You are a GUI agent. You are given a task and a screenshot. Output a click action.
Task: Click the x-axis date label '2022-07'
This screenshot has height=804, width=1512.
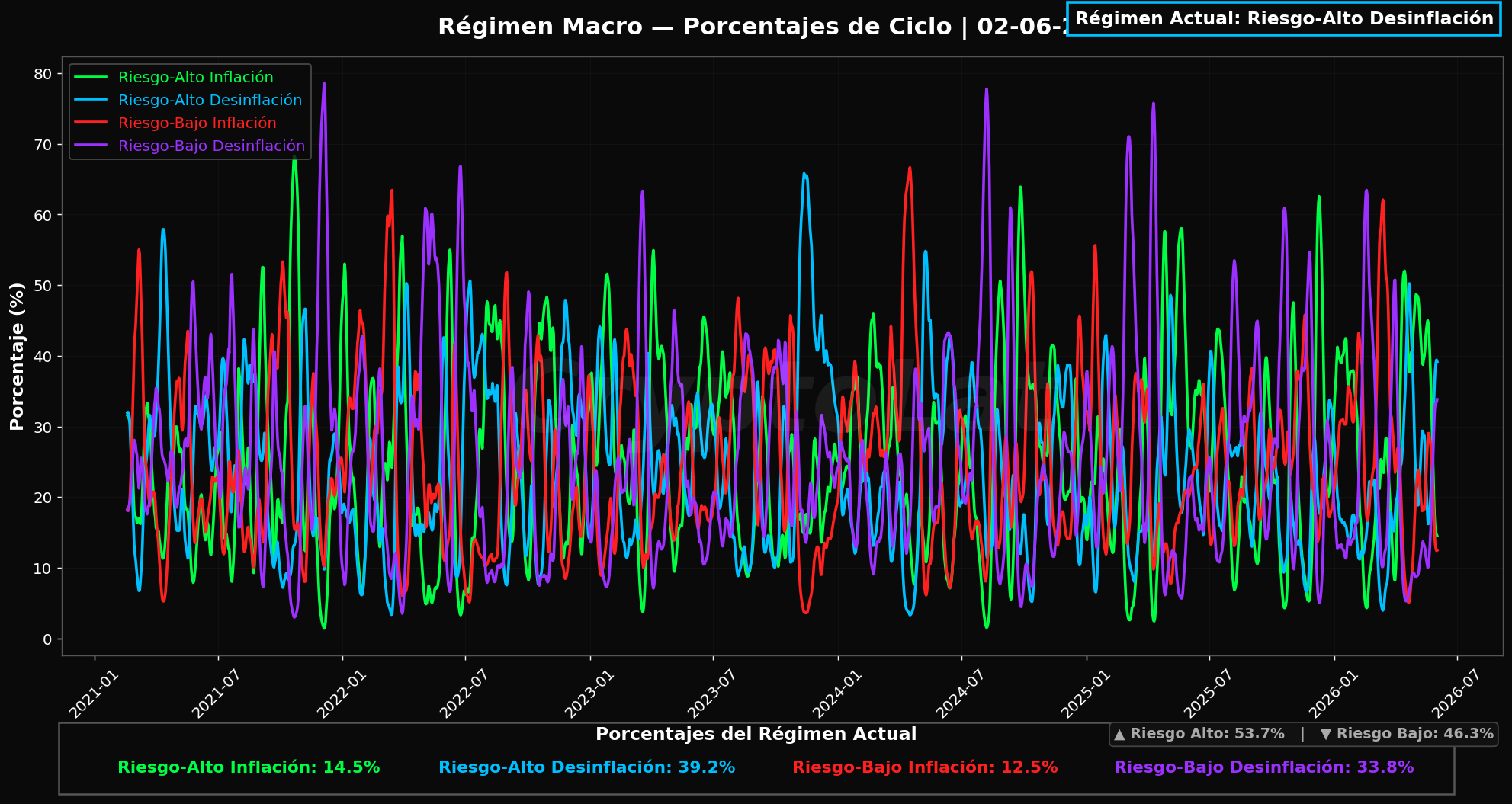(464, 693)
